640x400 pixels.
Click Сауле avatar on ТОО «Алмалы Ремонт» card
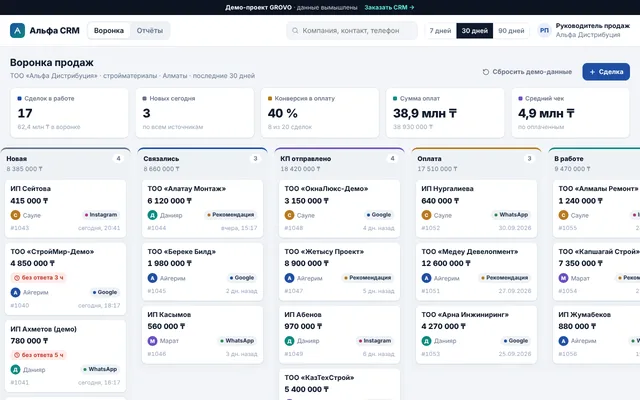(x=563, y=215)
